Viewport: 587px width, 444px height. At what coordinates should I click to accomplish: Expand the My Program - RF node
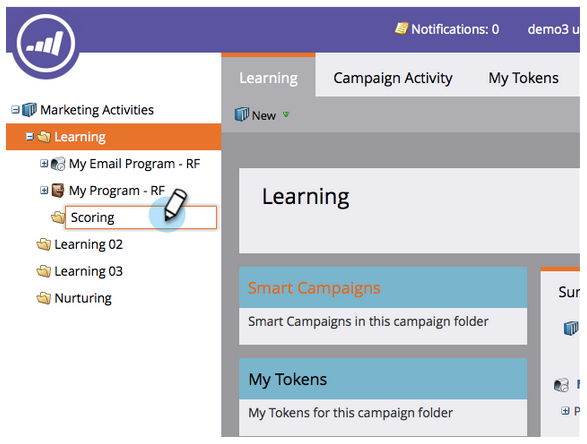coord(44,190)
